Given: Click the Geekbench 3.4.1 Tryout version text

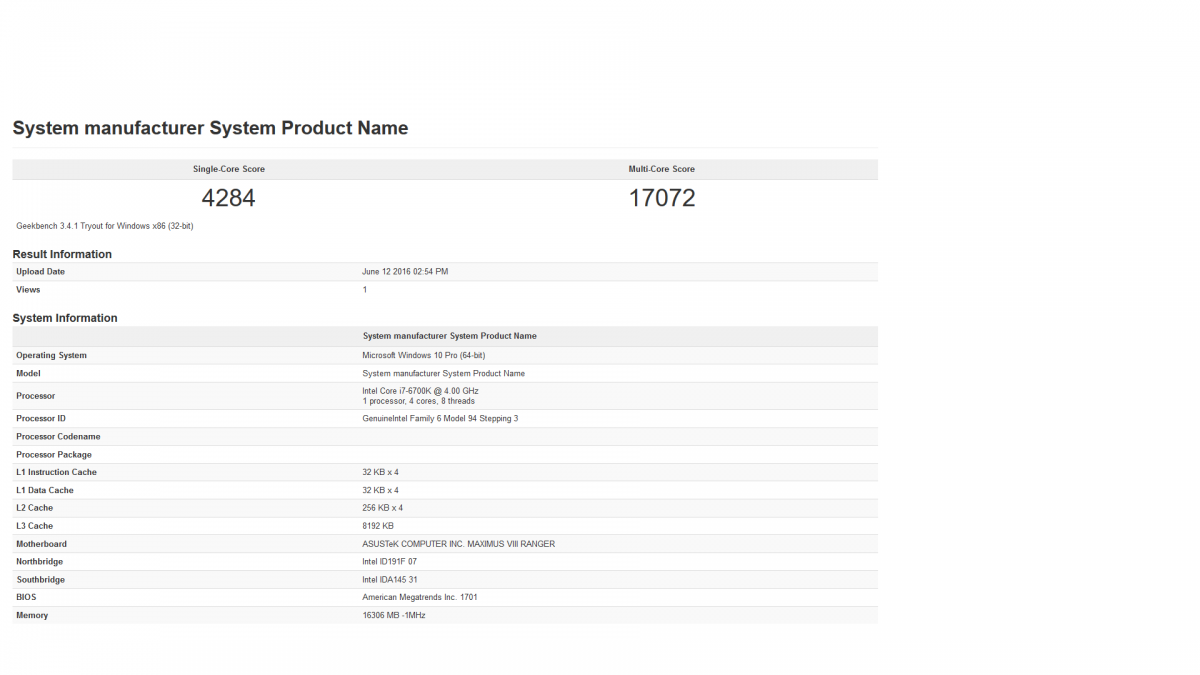Looking at the screenshot, I should coord(105,226).
